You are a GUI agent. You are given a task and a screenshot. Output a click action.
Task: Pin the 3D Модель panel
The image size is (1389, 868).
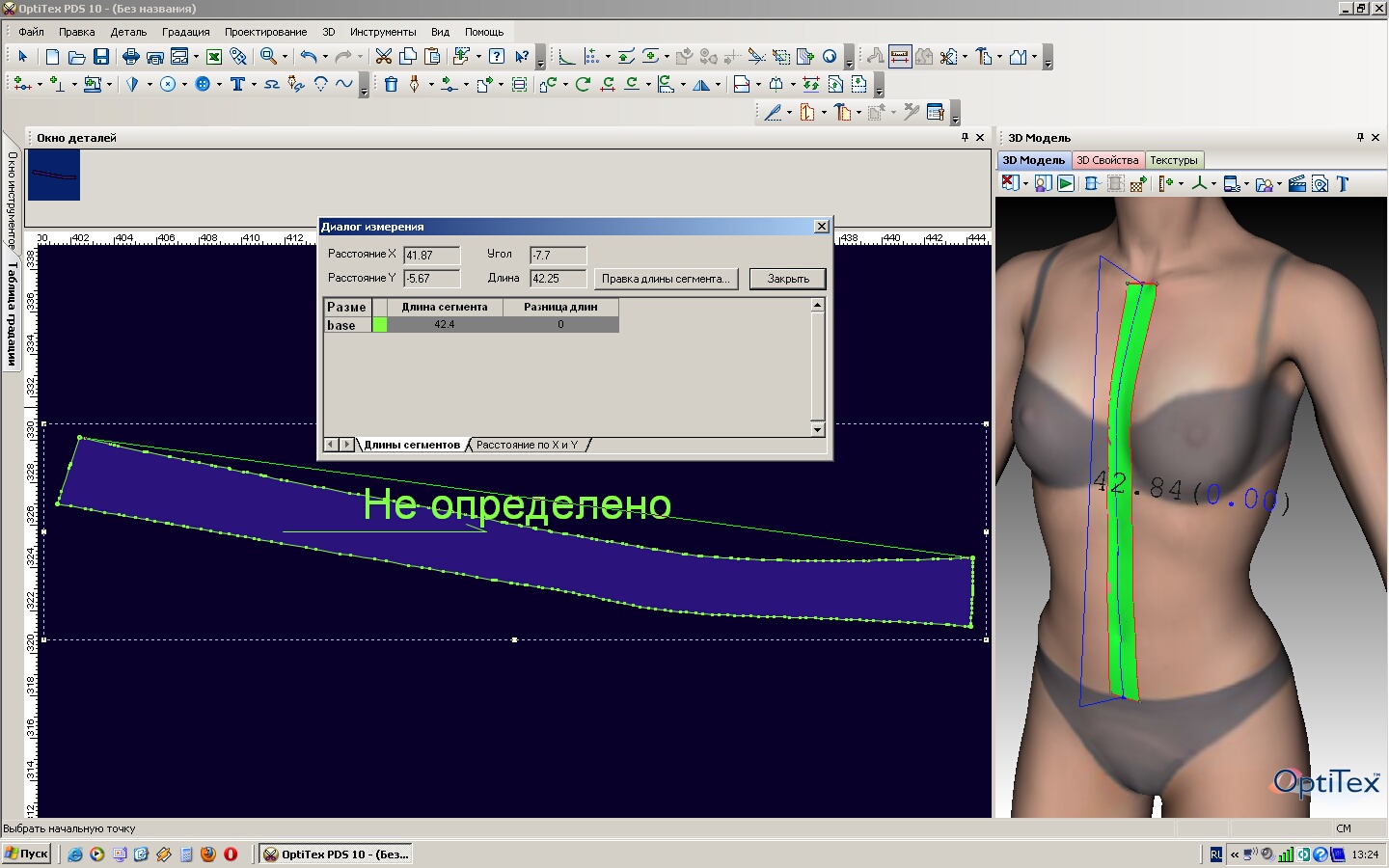point(1360,138)
